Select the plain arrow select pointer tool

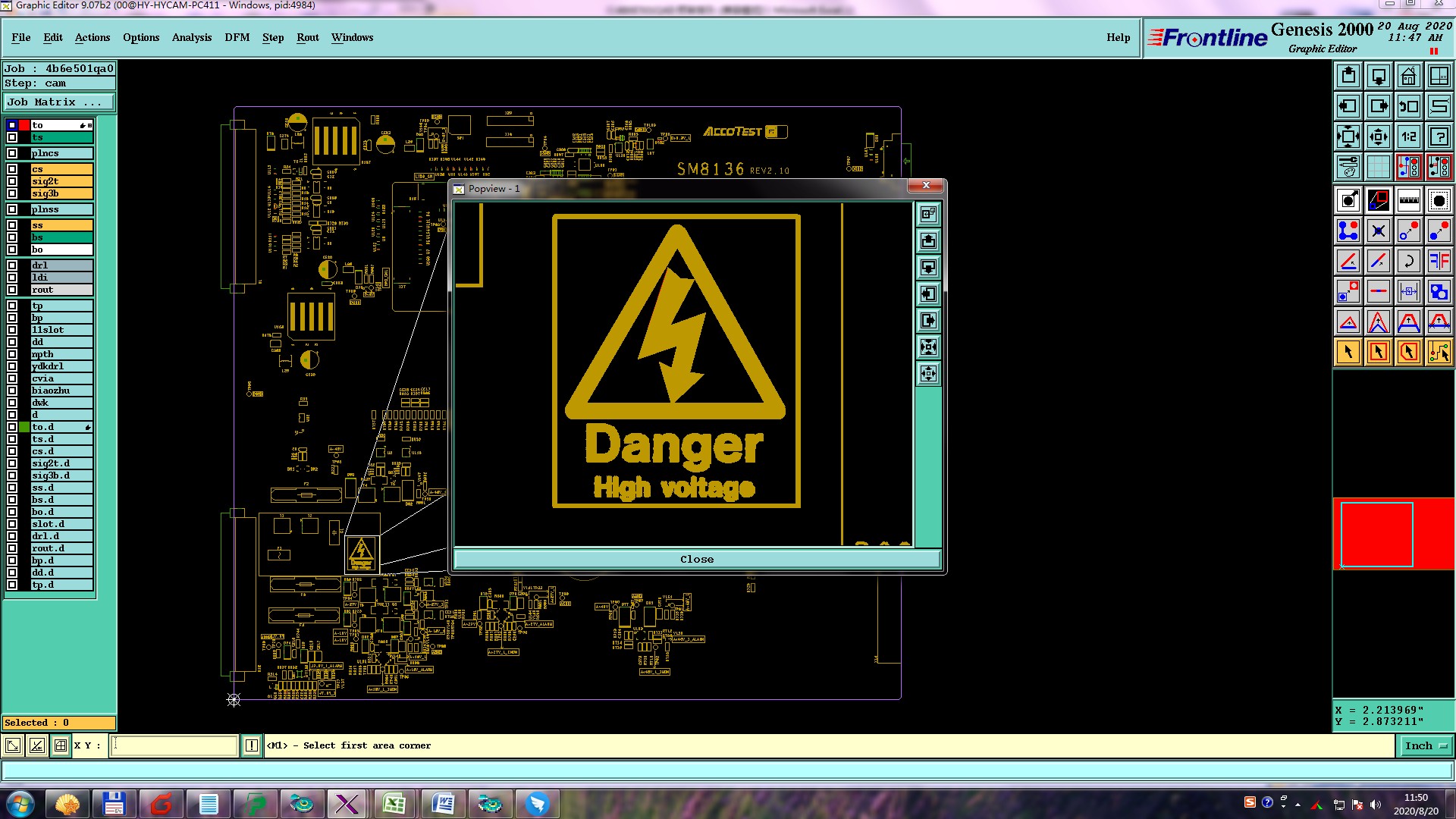coord(1348,352)
